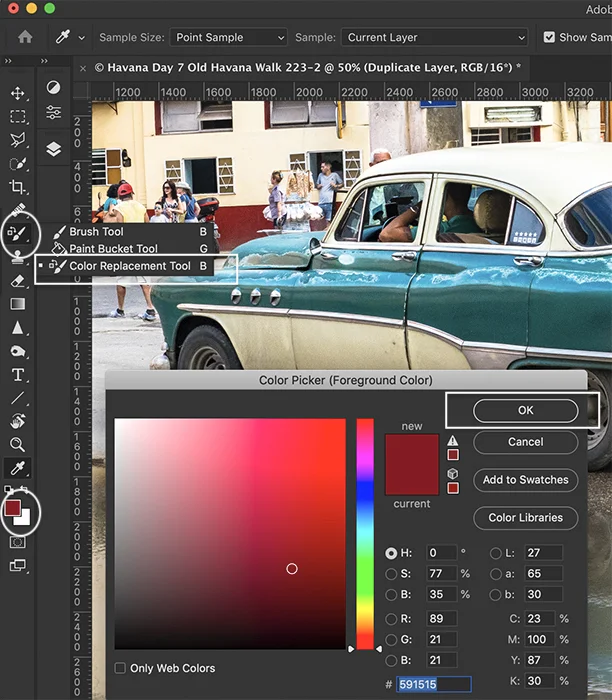
Task: Select the Move tool
Action: (x=18, y=93)
